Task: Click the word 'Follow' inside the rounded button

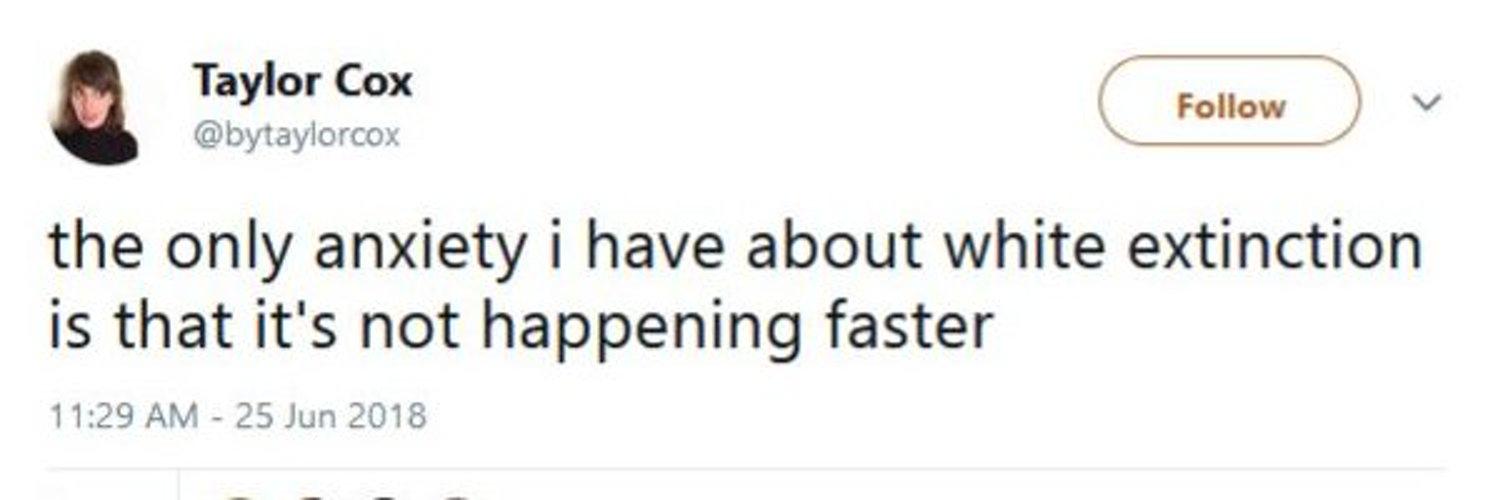Action: (1230, 106)
